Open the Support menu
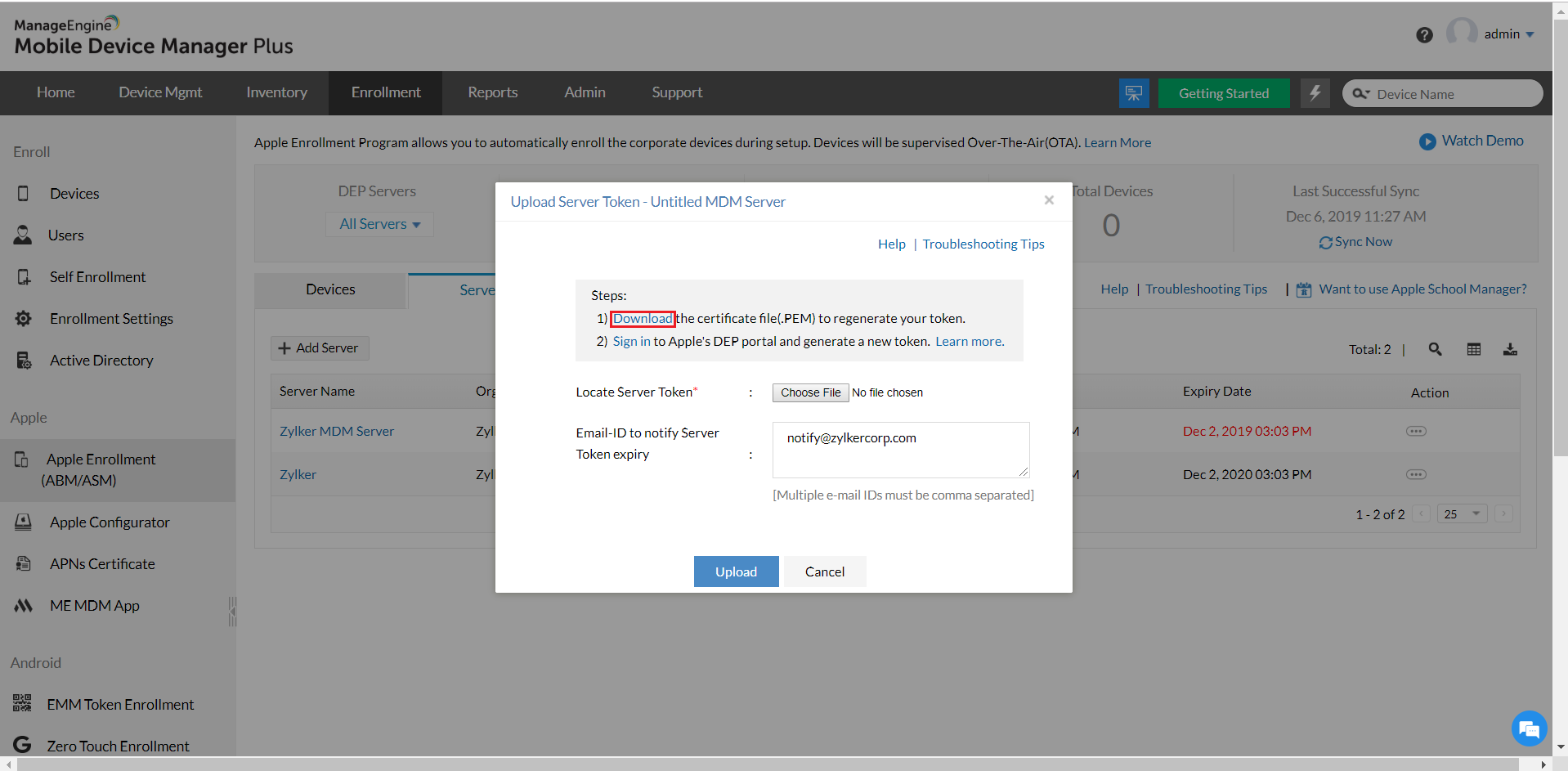Image resolution: width=1568 pixels, height=771 pixels. point(677,92)
